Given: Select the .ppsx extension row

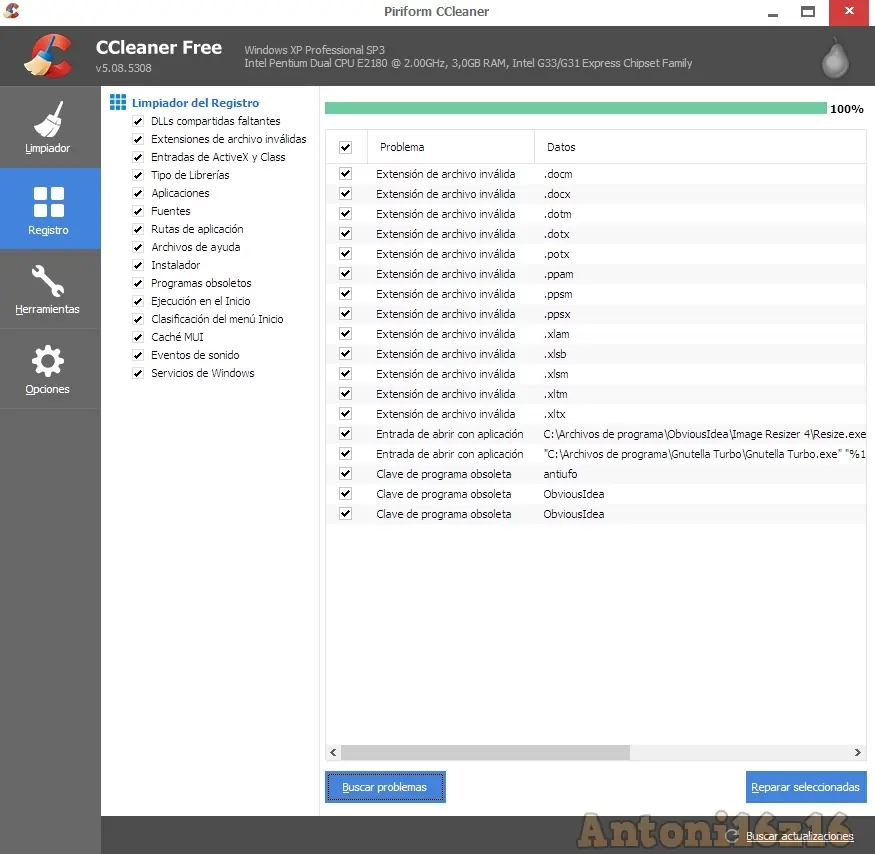Looking at the screenshot, I should click(x=596, y=314).
